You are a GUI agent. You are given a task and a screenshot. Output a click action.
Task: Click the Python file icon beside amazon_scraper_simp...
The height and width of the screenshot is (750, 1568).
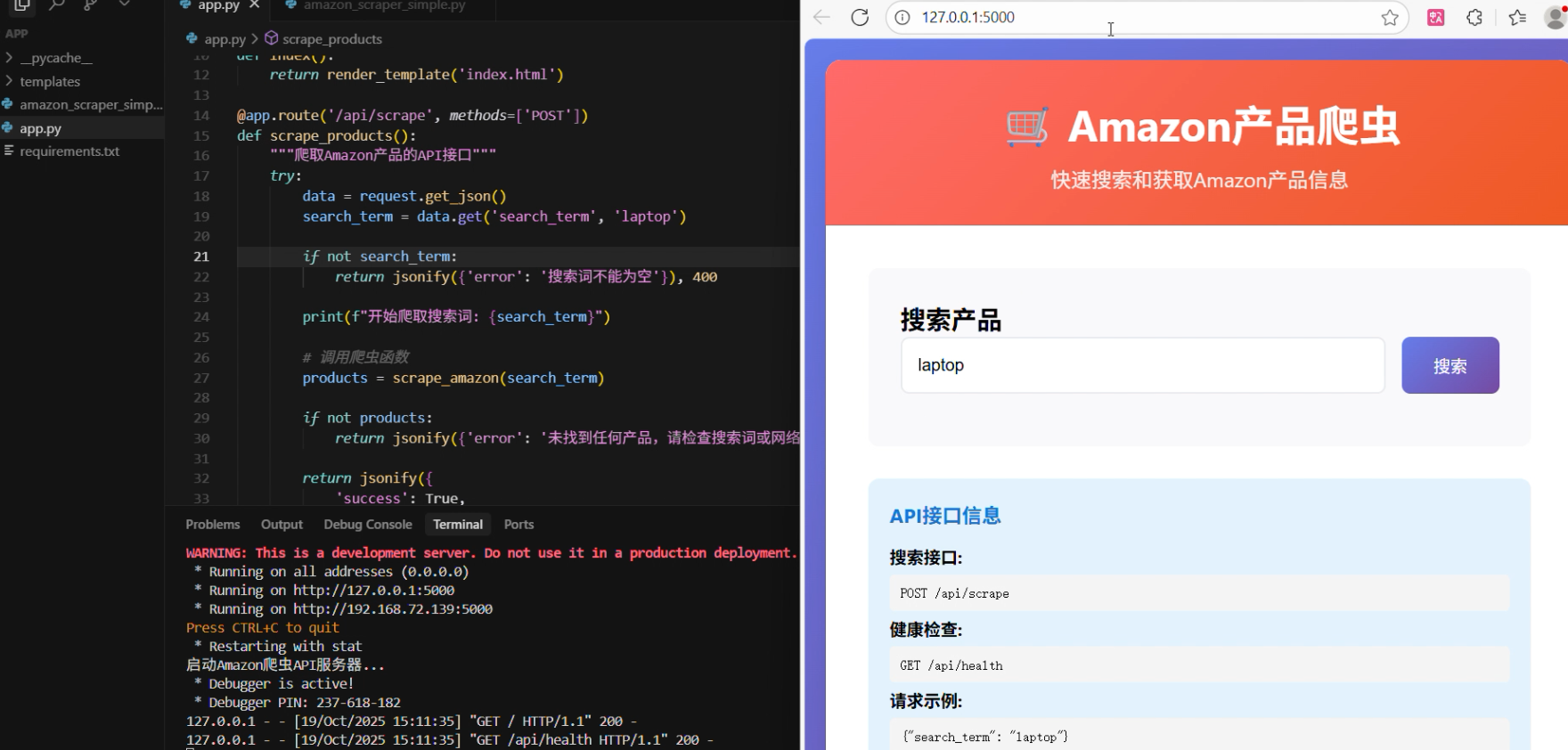8,104
